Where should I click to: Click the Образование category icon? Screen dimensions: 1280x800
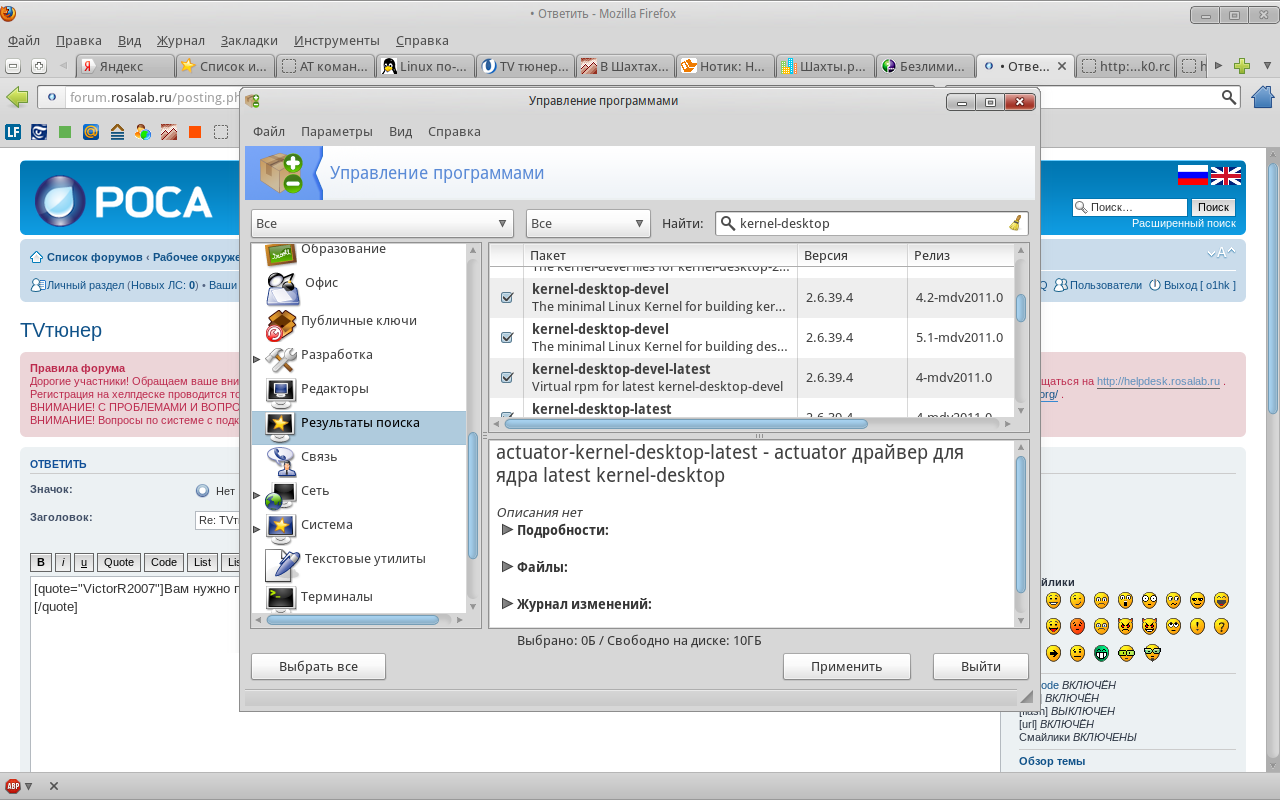click(x=282, y=255)
